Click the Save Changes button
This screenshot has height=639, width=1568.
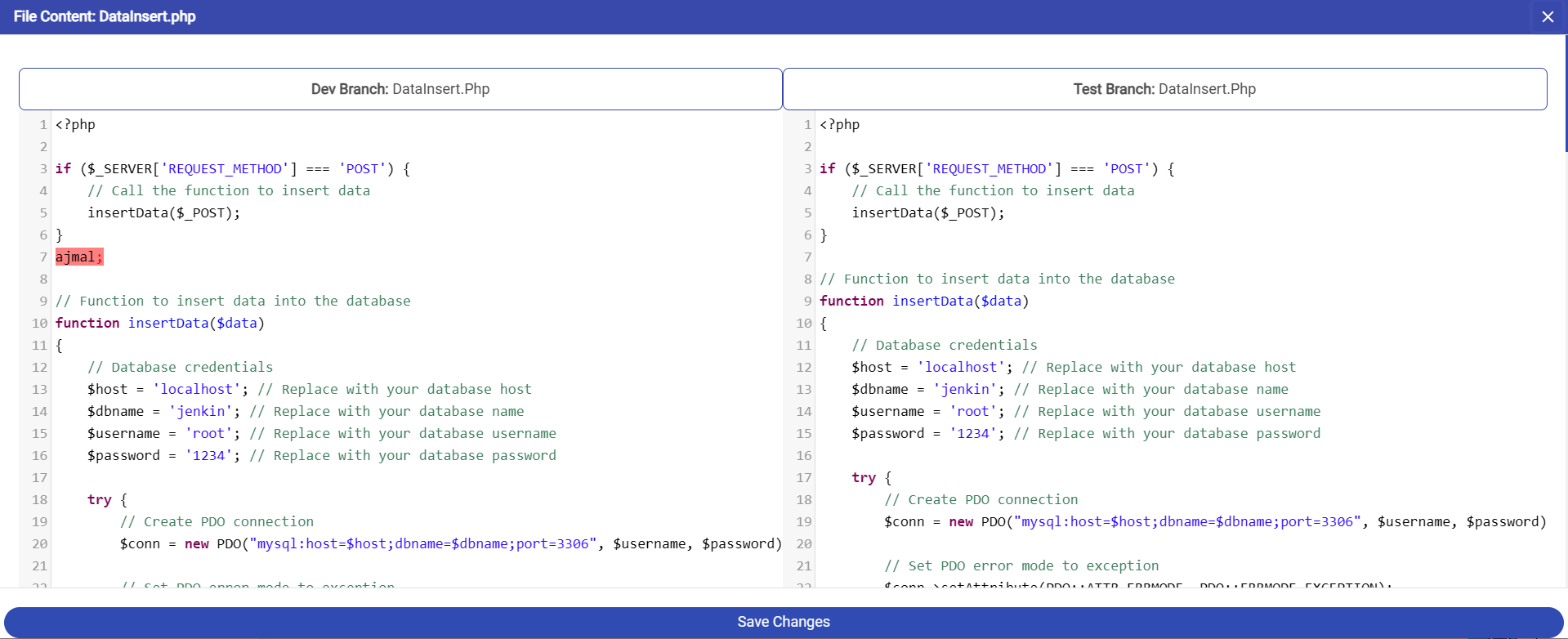(x=783, y=622)
